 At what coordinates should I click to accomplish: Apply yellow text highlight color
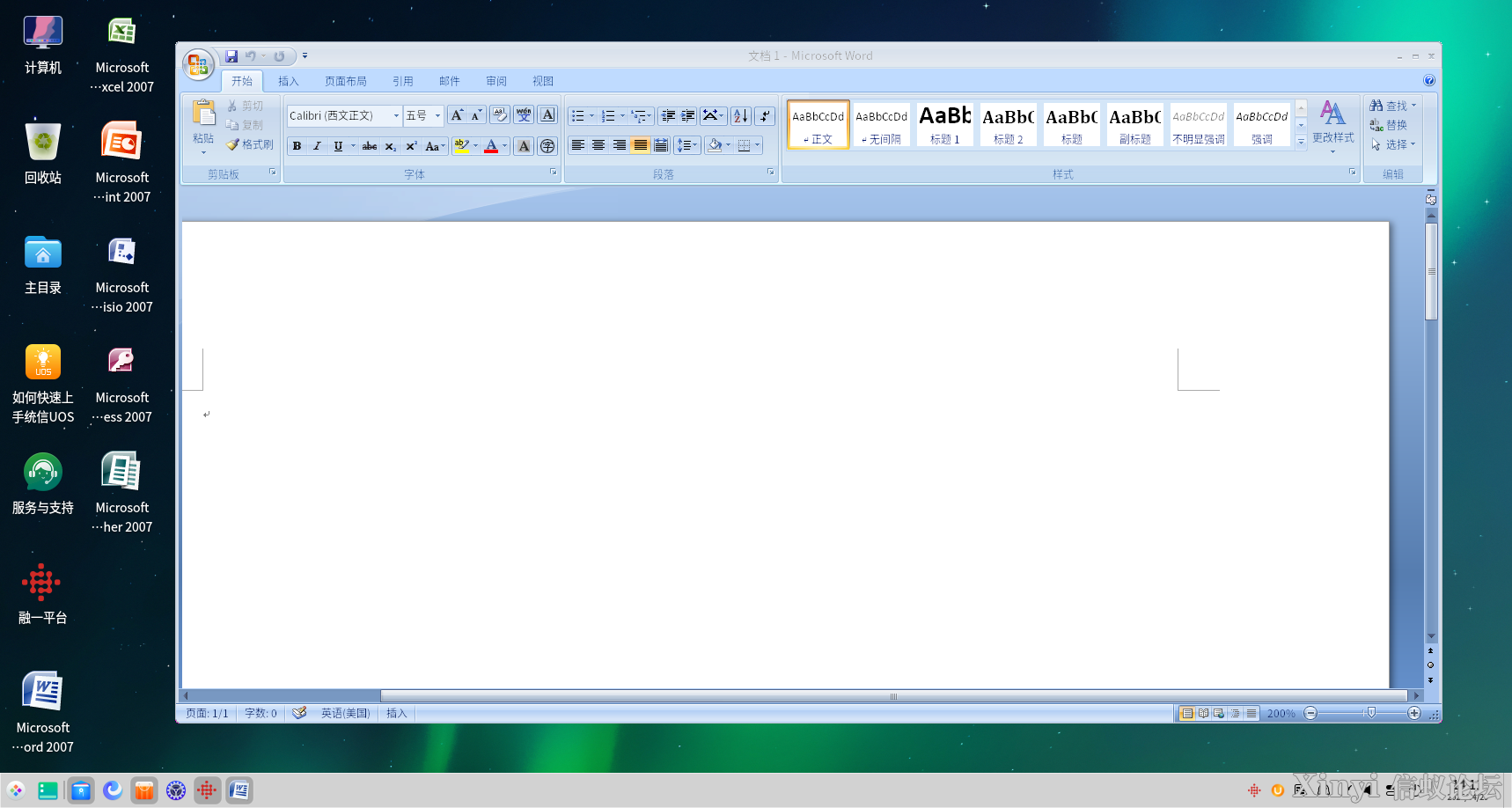click(x=461, y=146)
